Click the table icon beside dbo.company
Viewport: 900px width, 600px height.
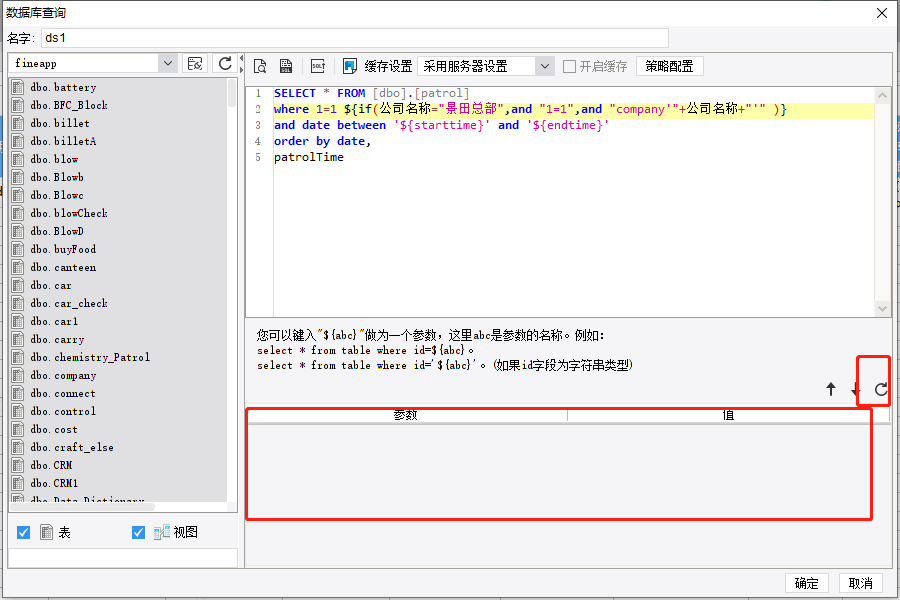18,376
